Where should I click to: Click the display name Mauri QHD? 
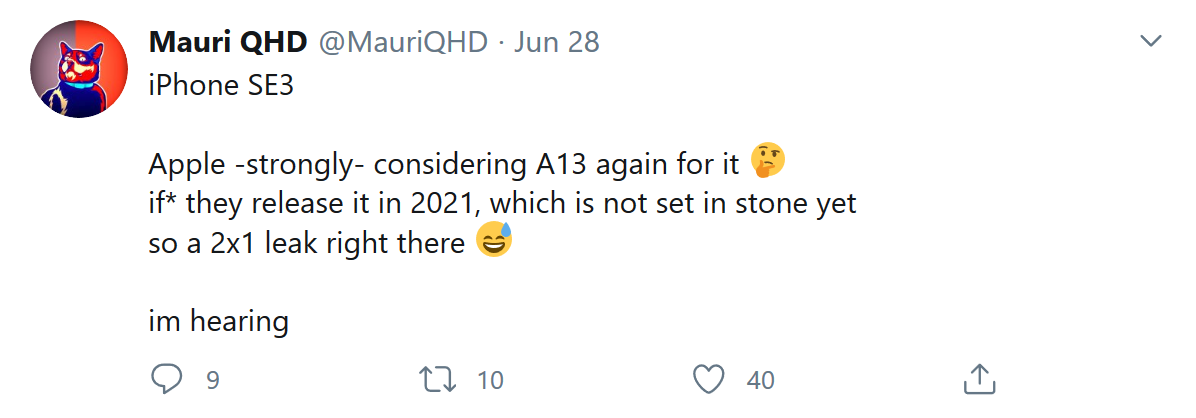point(228,42)
